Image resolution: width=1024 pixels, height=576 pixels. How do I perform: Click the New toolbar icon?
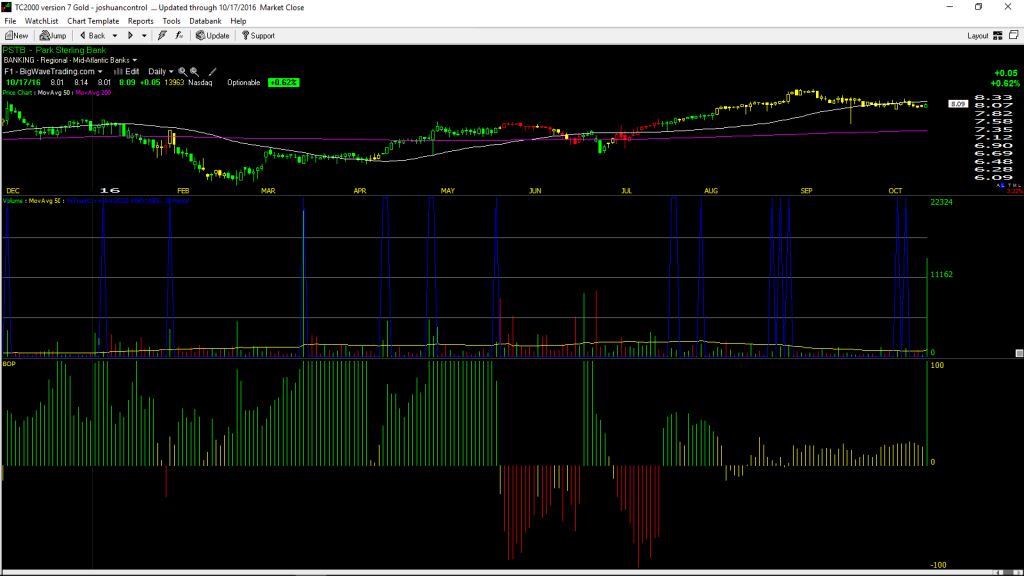click(16, 36)
